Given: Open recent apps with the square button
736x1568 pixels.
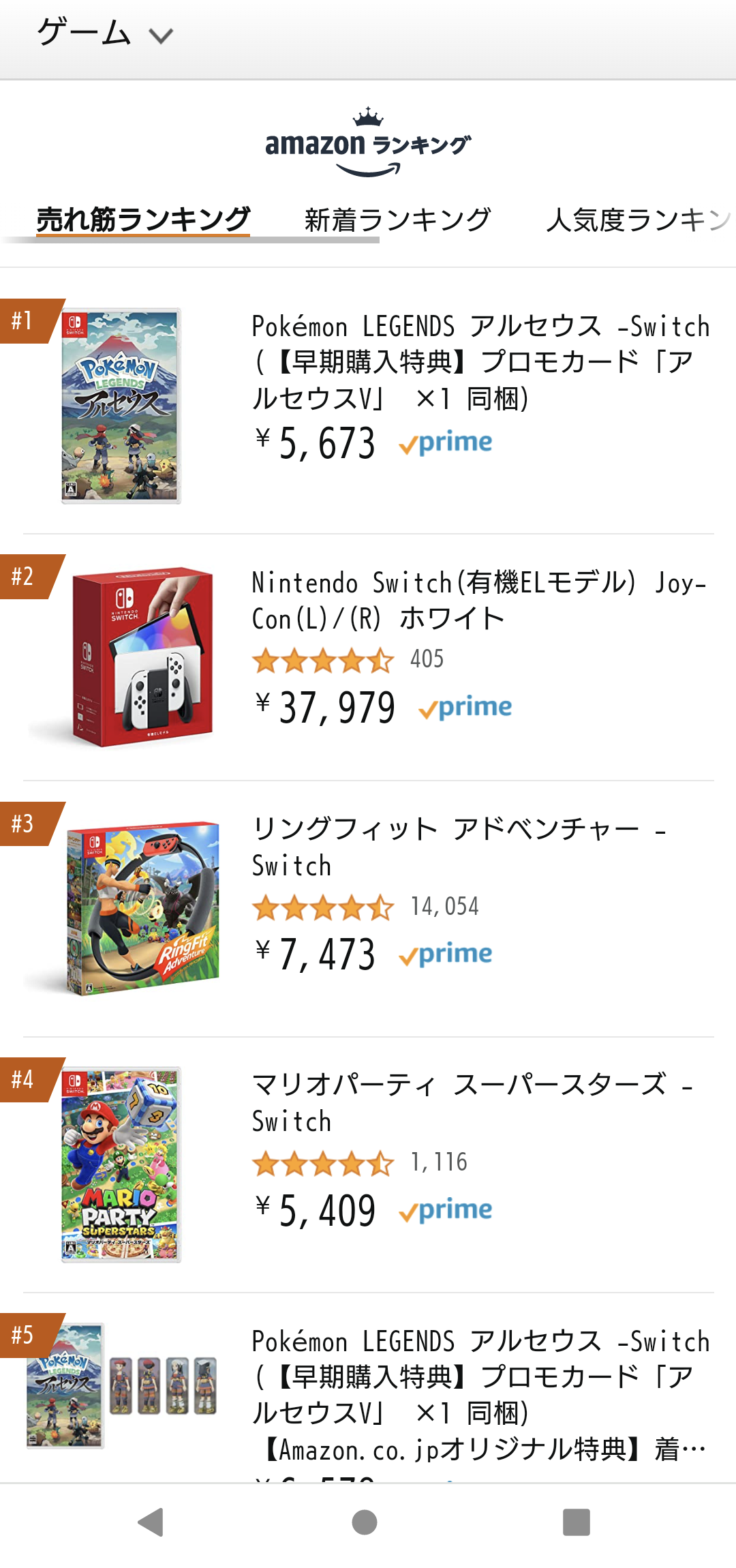Looking at the screenshot, I should (576, 1522).
